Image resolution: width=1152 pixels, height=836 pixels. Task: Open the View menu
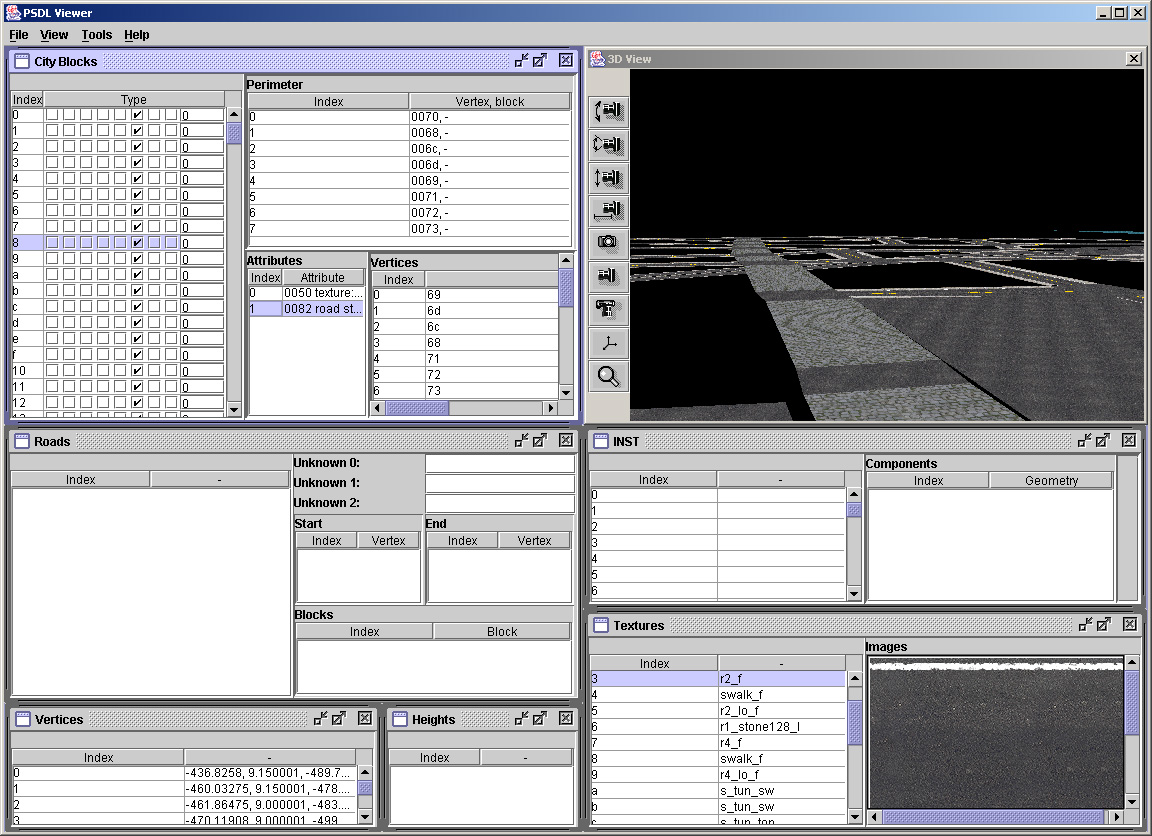coord(54,35)
